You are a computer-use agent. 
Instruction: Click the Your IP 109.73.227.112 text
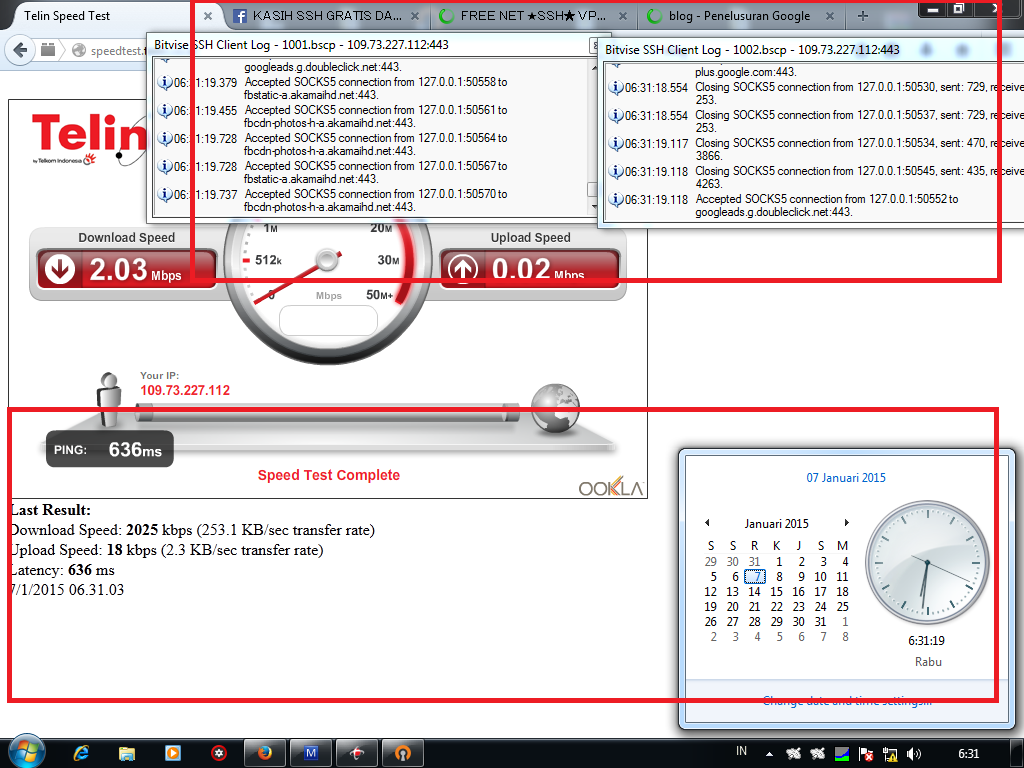(185, 384)
